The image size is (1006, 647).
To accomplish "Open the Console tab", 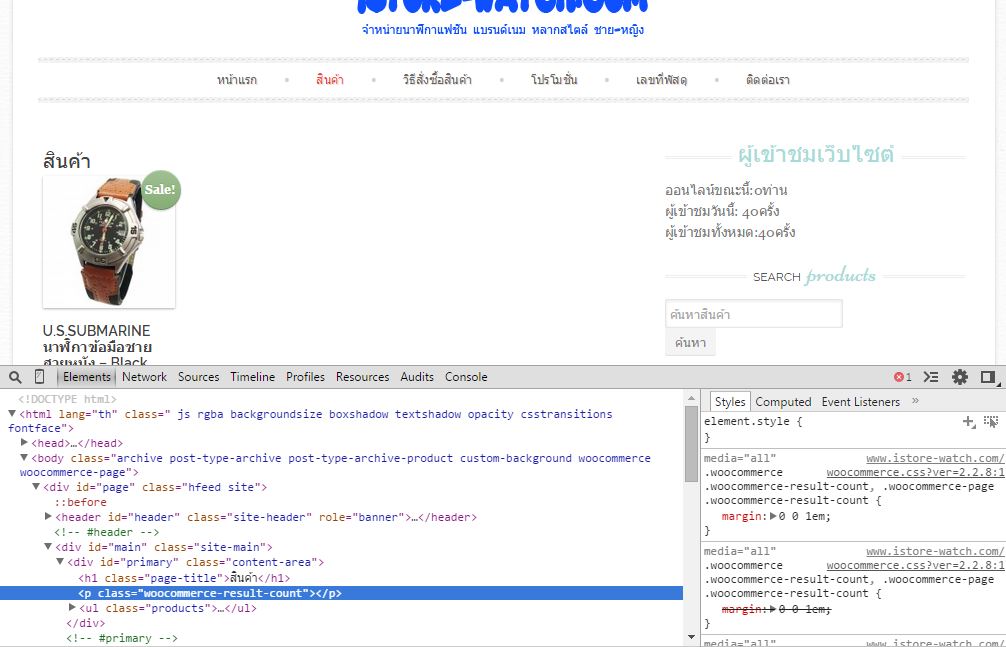I will point(466,377).
